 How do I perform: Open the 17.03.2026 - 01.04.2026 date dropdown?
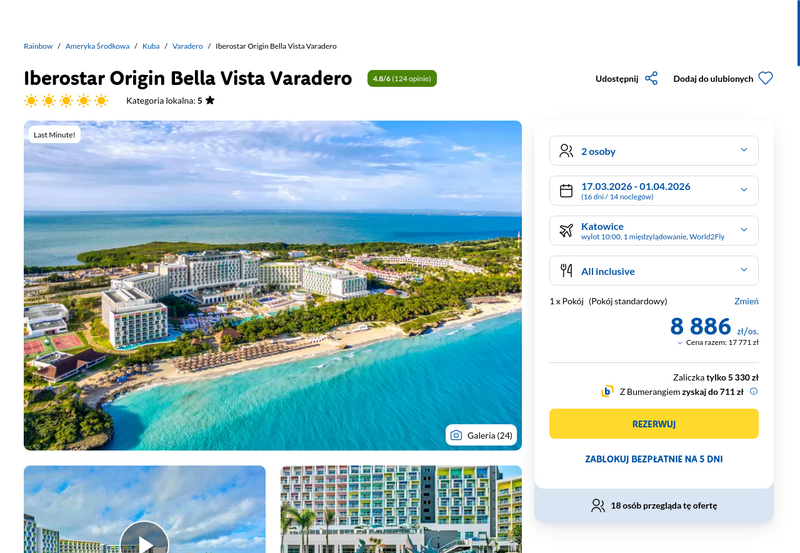654,190
